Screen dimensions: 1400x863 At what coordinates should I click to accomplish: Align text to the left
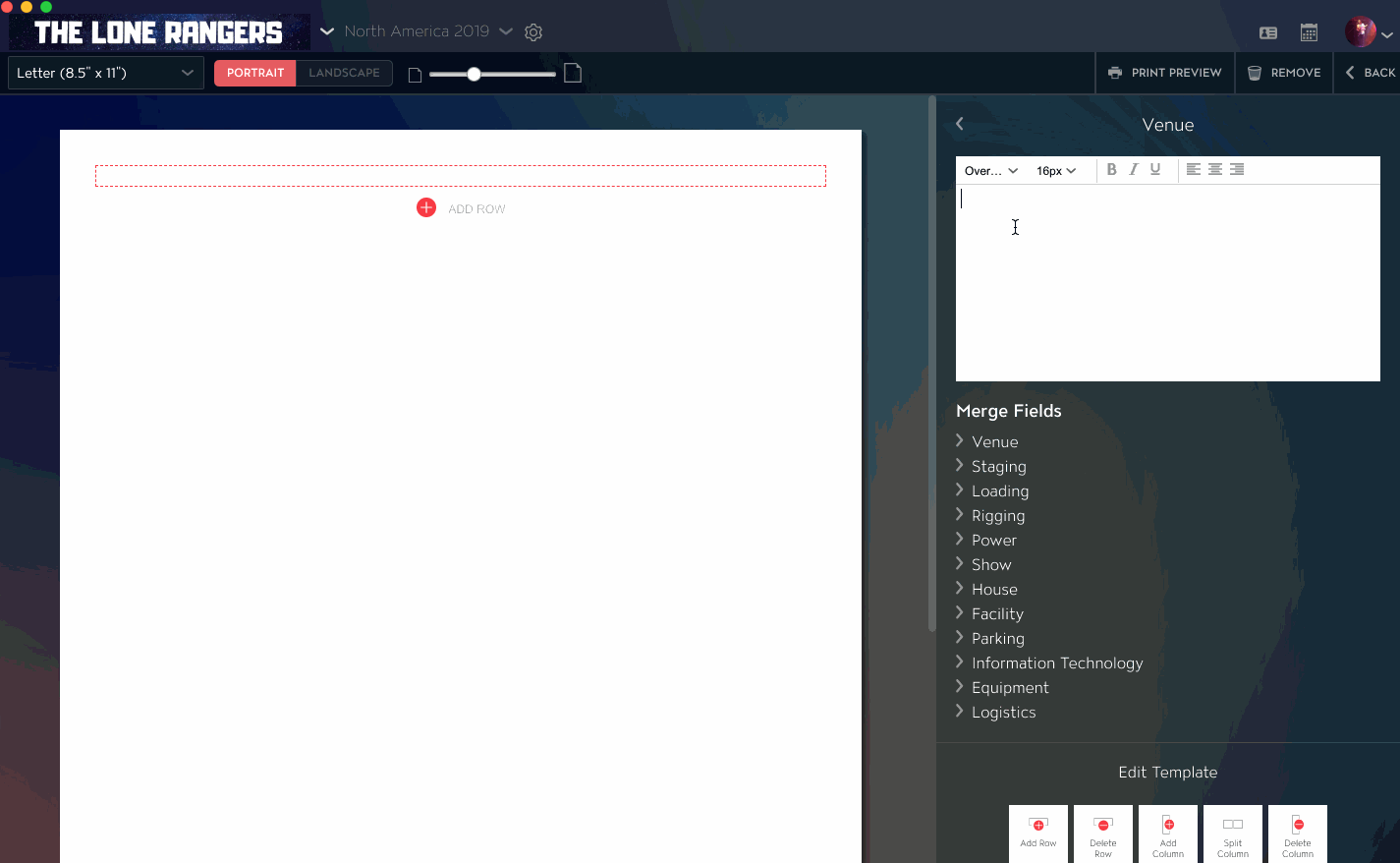(x=1193, y=169)
